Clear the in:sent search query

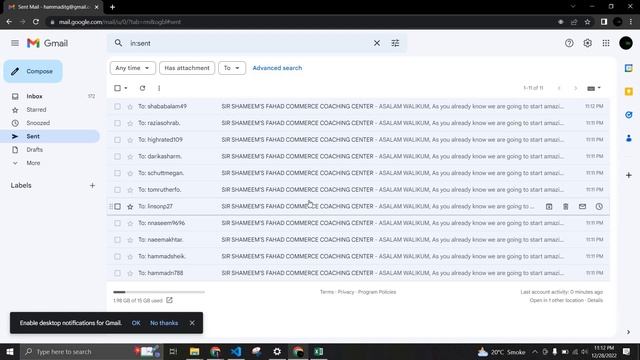(377, 43)
